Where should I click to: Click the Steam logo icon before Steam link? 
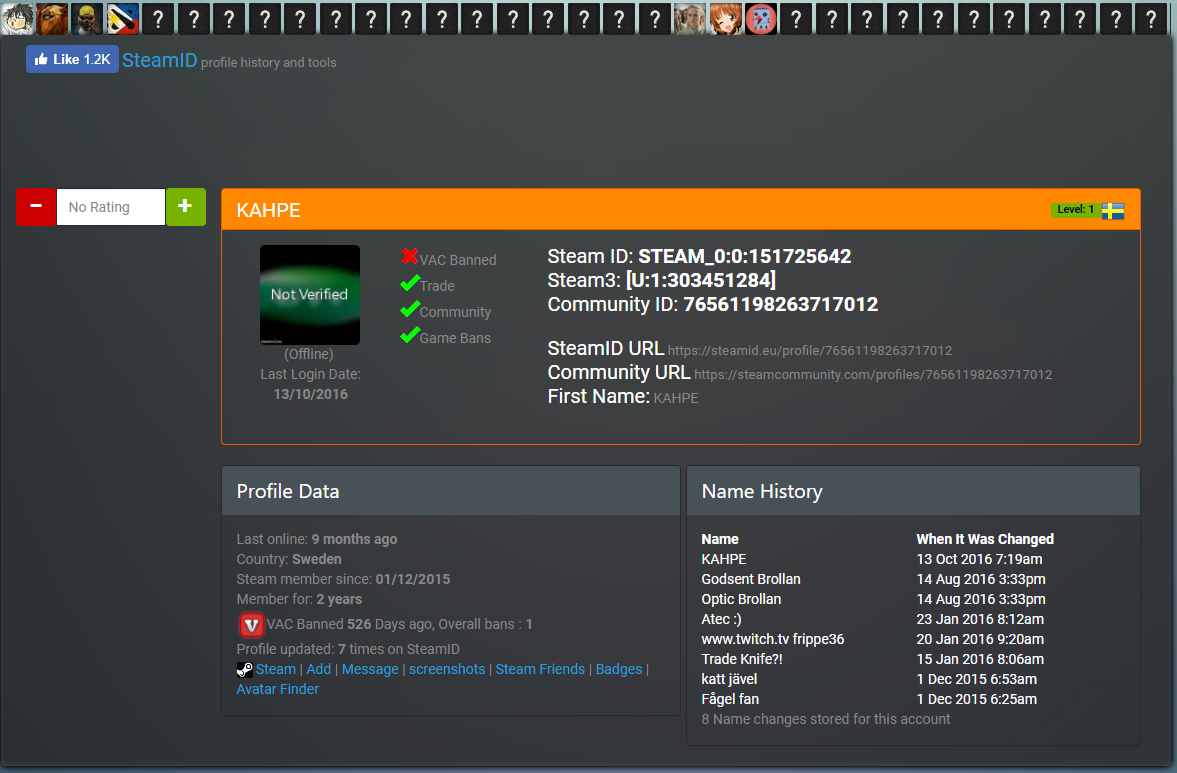(x=245, y=669)
